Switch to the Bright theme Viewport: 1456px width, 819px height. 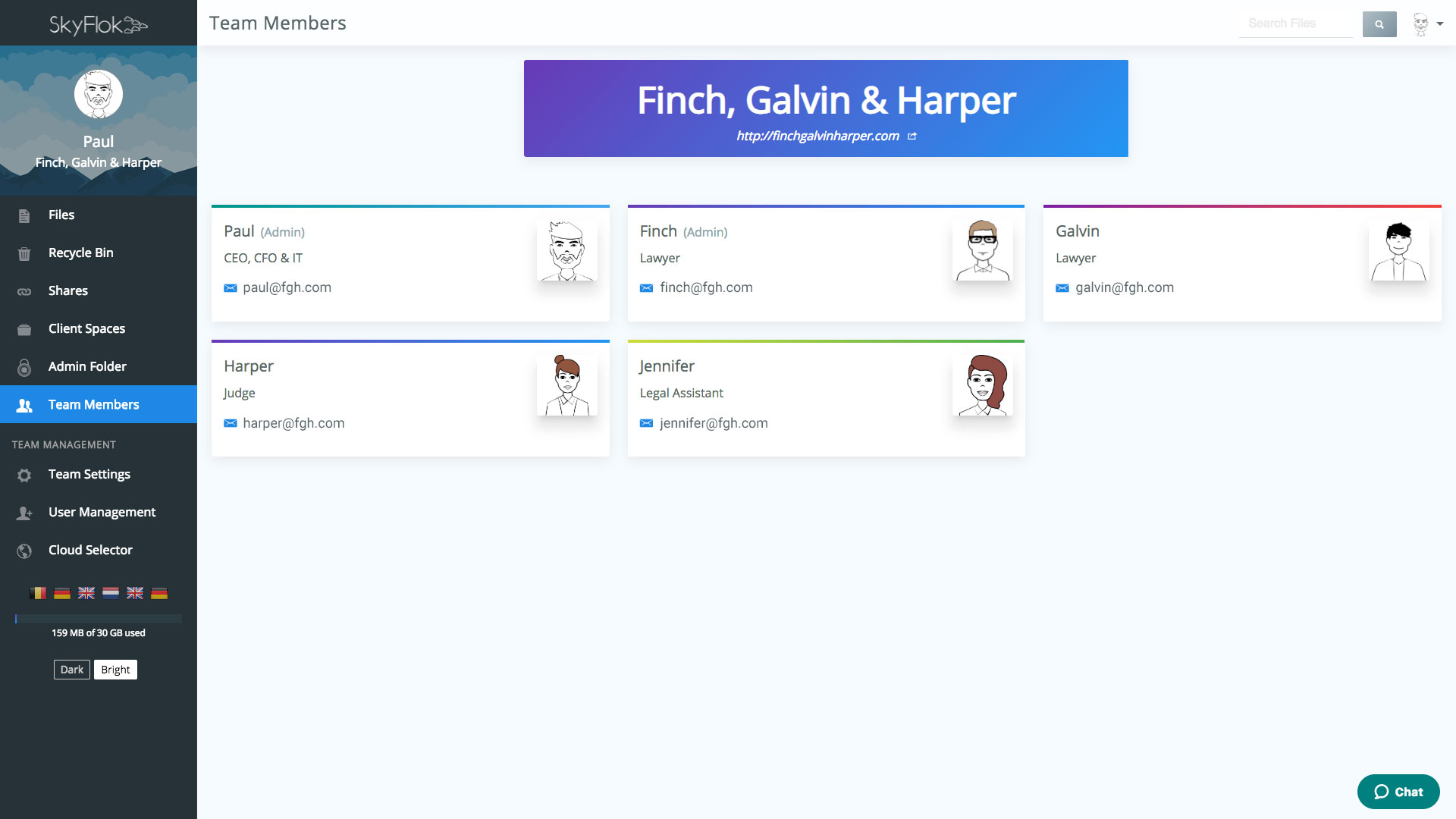(x=115, y=670)
